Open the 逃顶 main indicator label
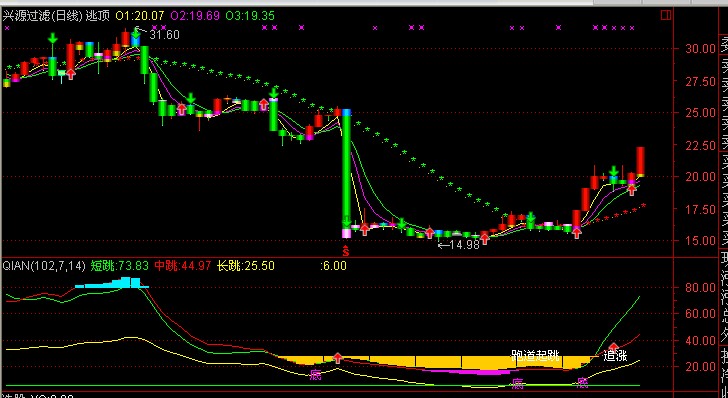728x398 pixels. tap(98, 16)
